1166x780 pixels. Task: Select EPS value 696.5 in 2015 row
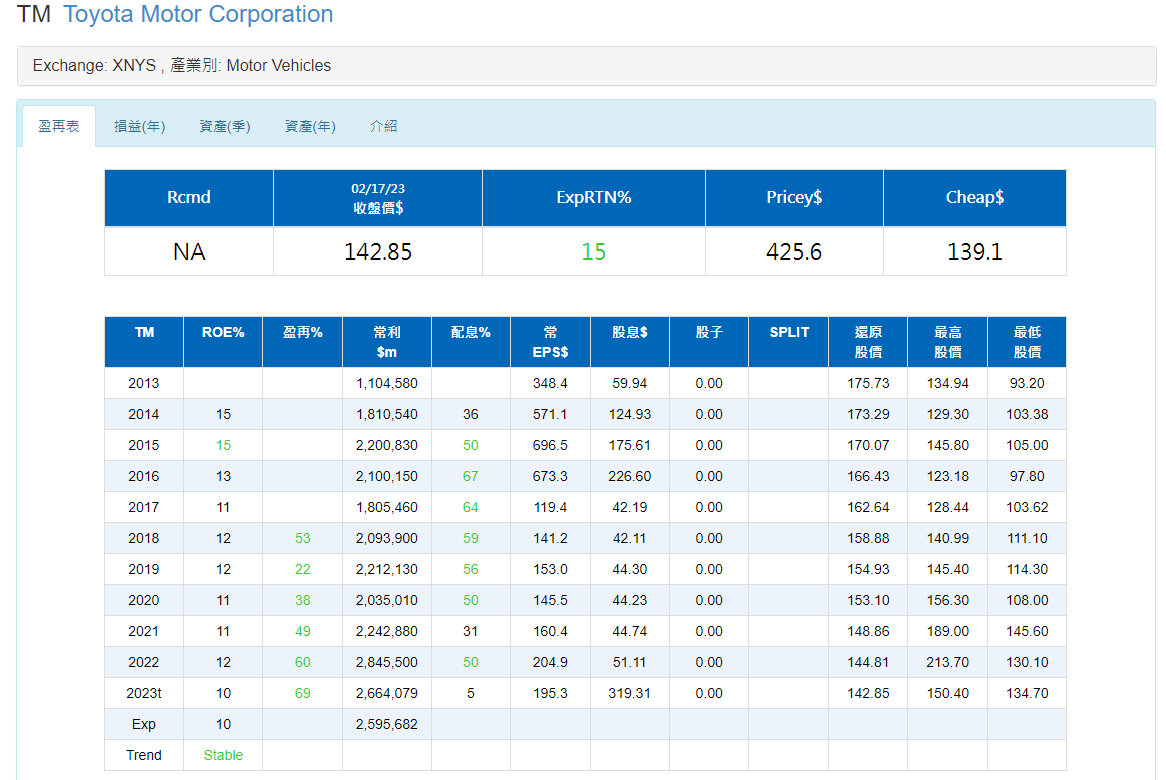(550, 445)
